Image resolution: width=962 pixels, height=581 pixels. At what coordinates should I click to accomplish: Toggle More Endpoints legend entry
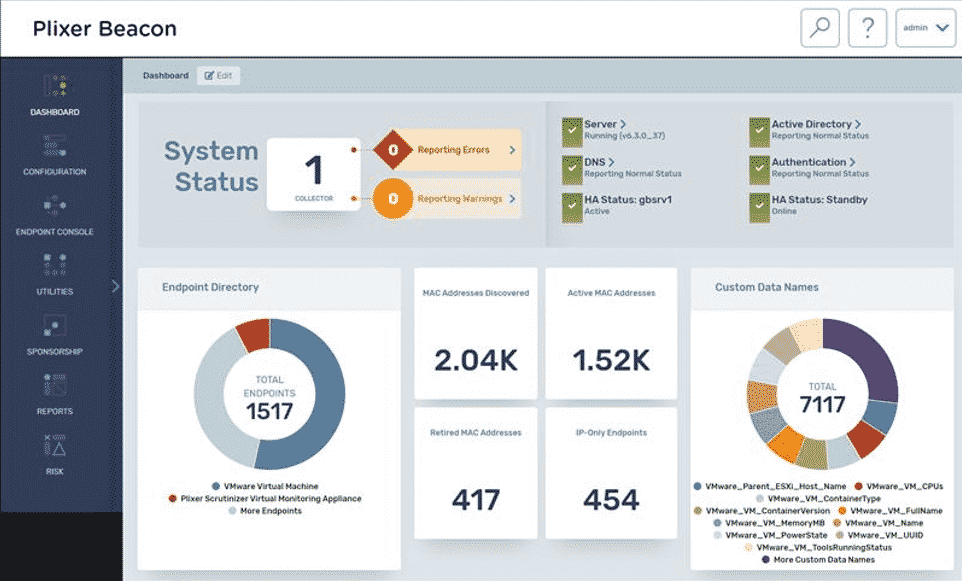265,510
